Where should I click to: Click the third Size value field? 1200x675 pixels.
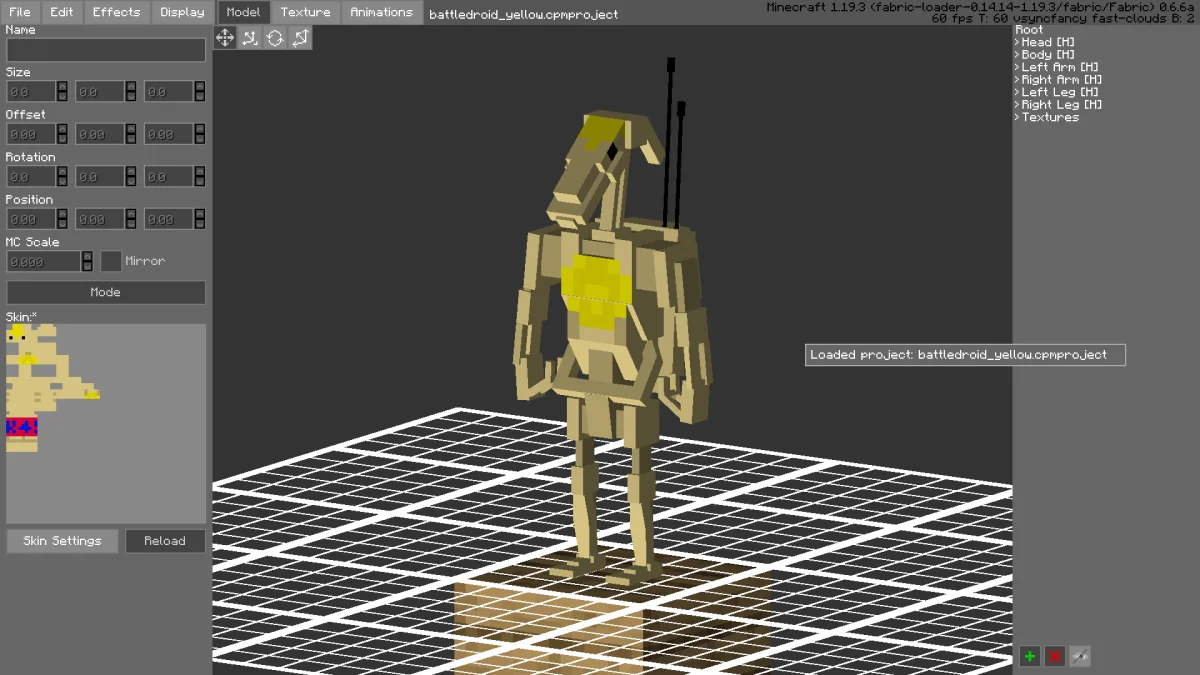169,92
